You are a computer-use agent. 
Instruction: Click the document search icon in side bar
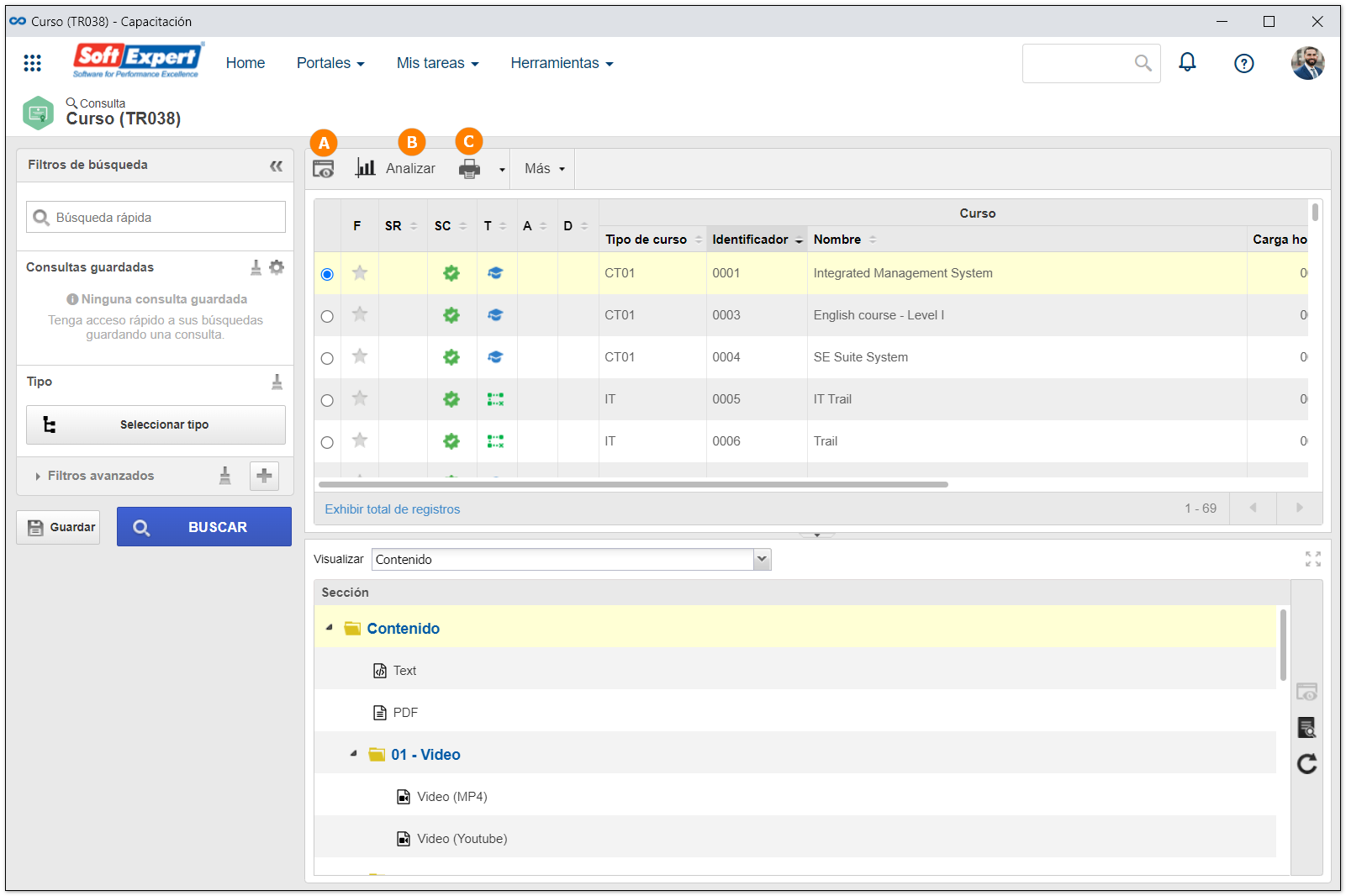click(1306, 728)
